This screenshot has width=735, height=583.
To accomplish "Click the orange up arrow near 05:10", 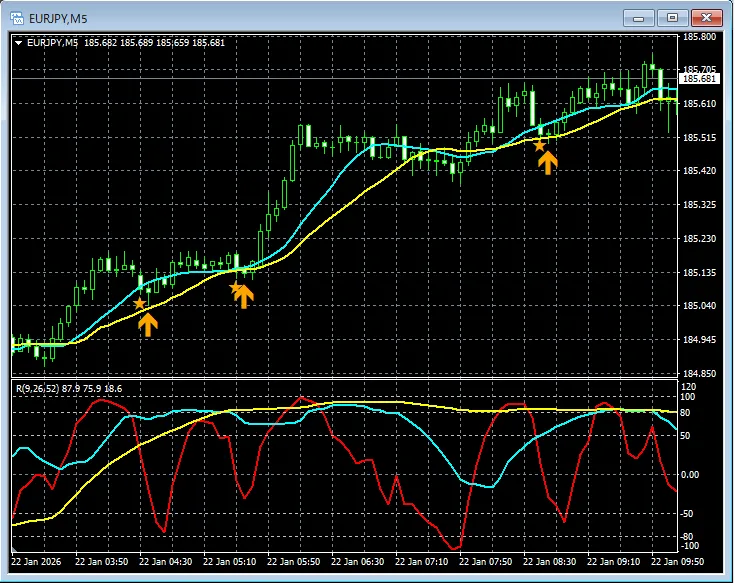I will click(x=244, y=295).
